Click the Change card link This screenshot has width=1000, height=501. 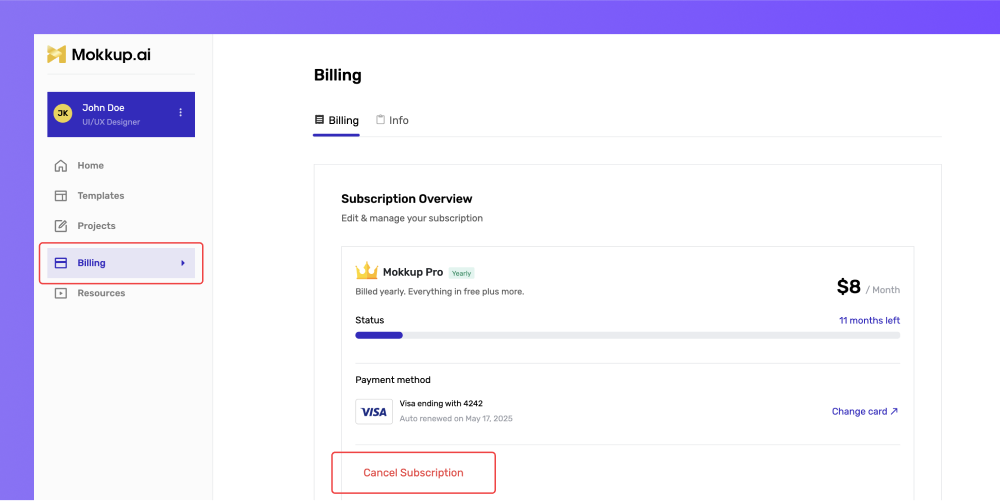pyautogui.click(x=865, y=412)
